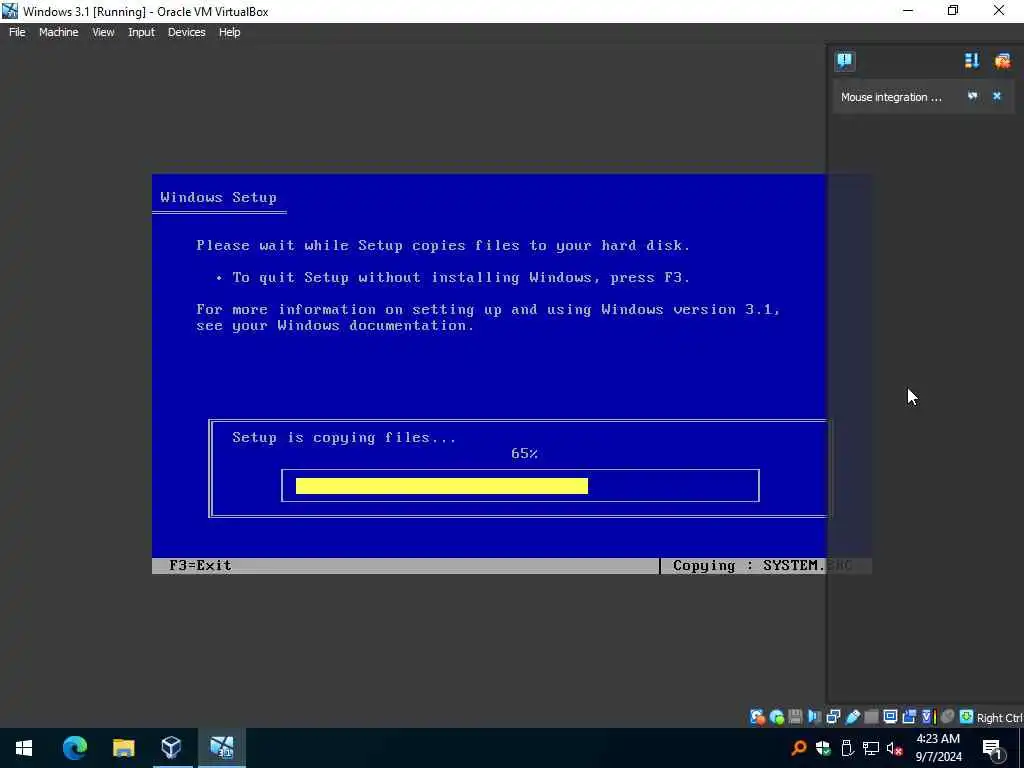
Task: Click the Windows 3.1 VM taskbar button
Action: [222, 748]
